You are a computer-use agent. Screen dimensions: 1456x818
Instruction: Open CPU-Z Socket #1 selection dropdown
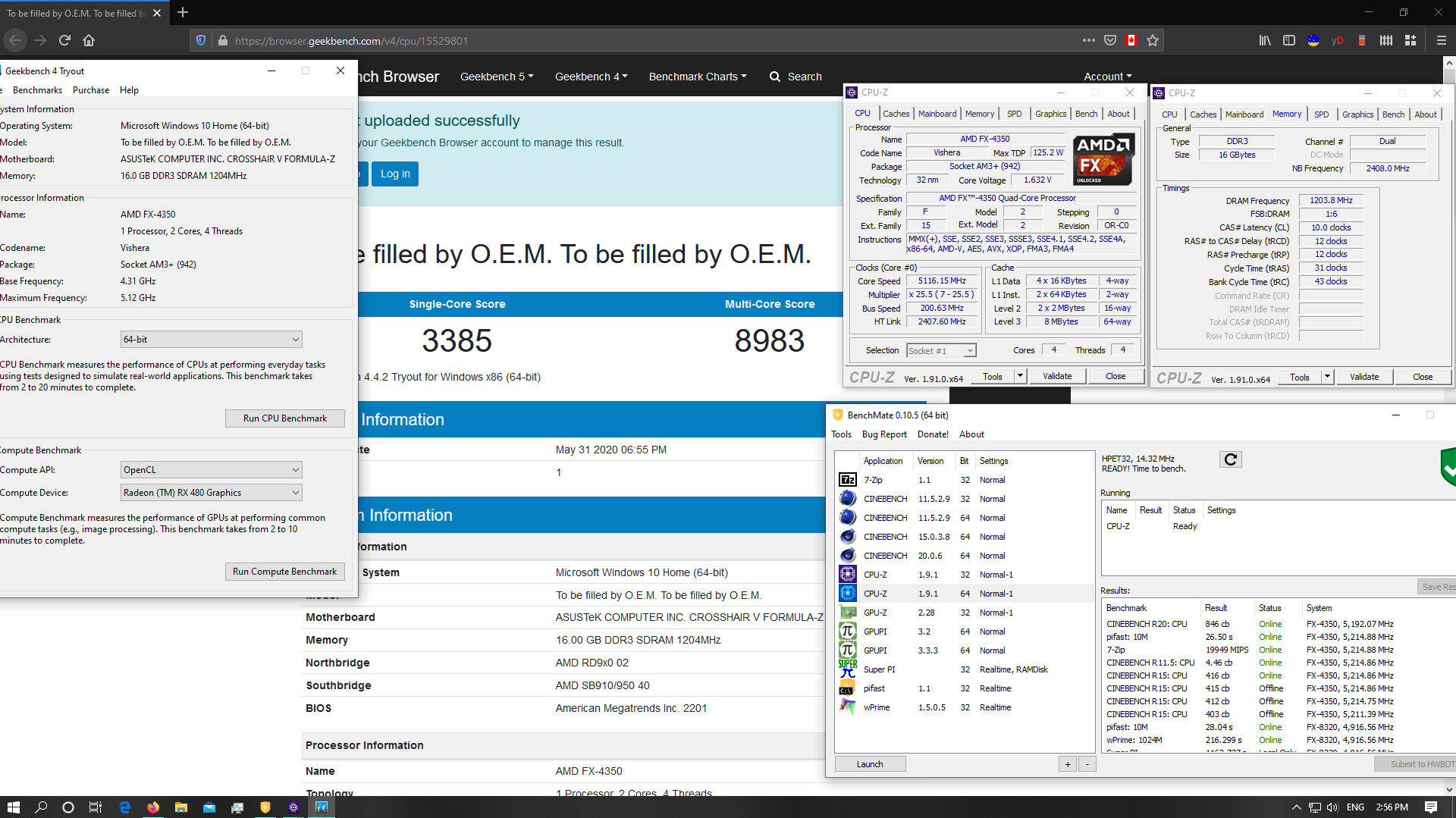pos(941,350)
